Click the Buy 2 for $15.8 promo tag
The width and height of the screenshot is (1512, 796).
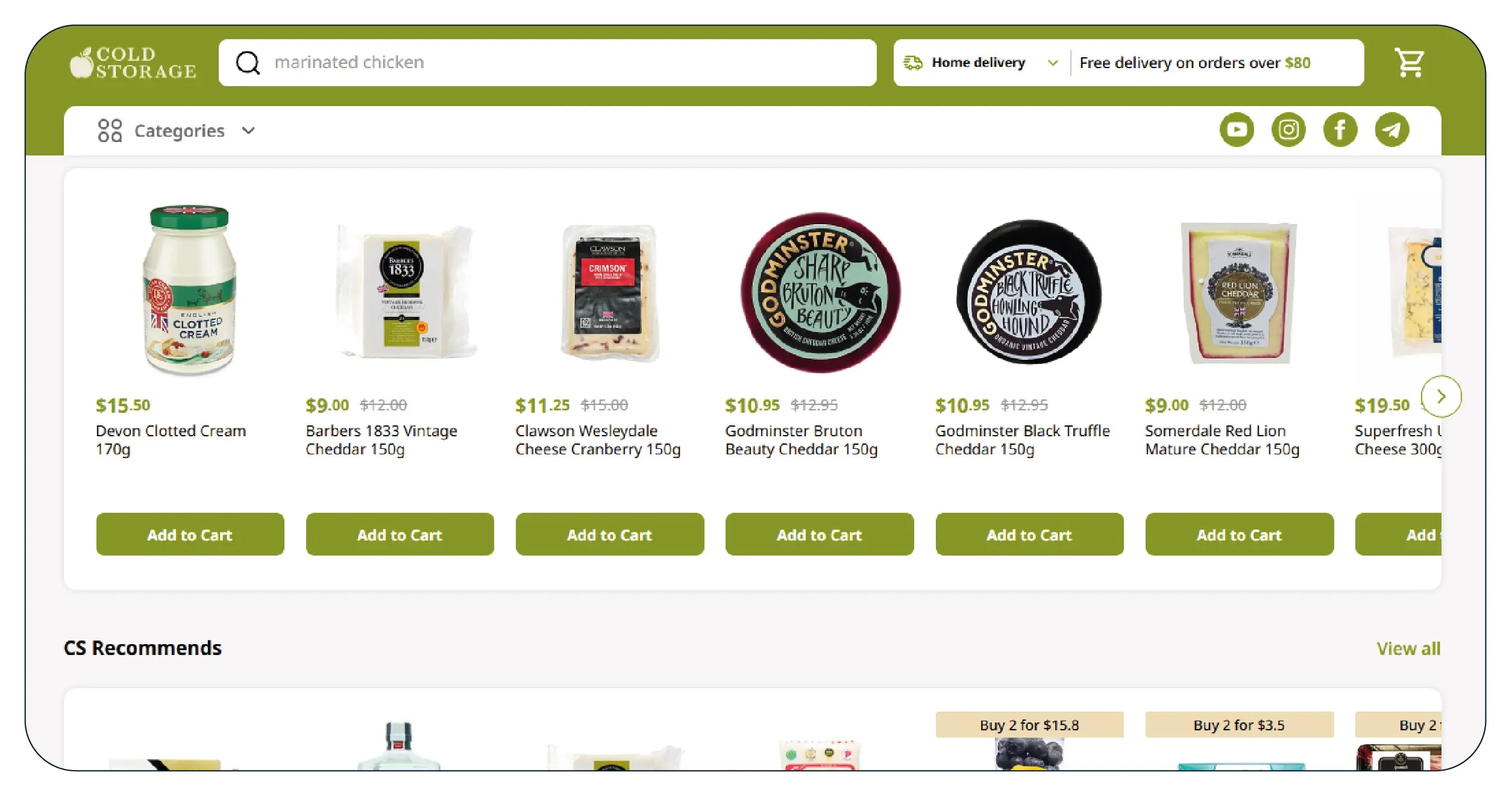click(1029, 725)
